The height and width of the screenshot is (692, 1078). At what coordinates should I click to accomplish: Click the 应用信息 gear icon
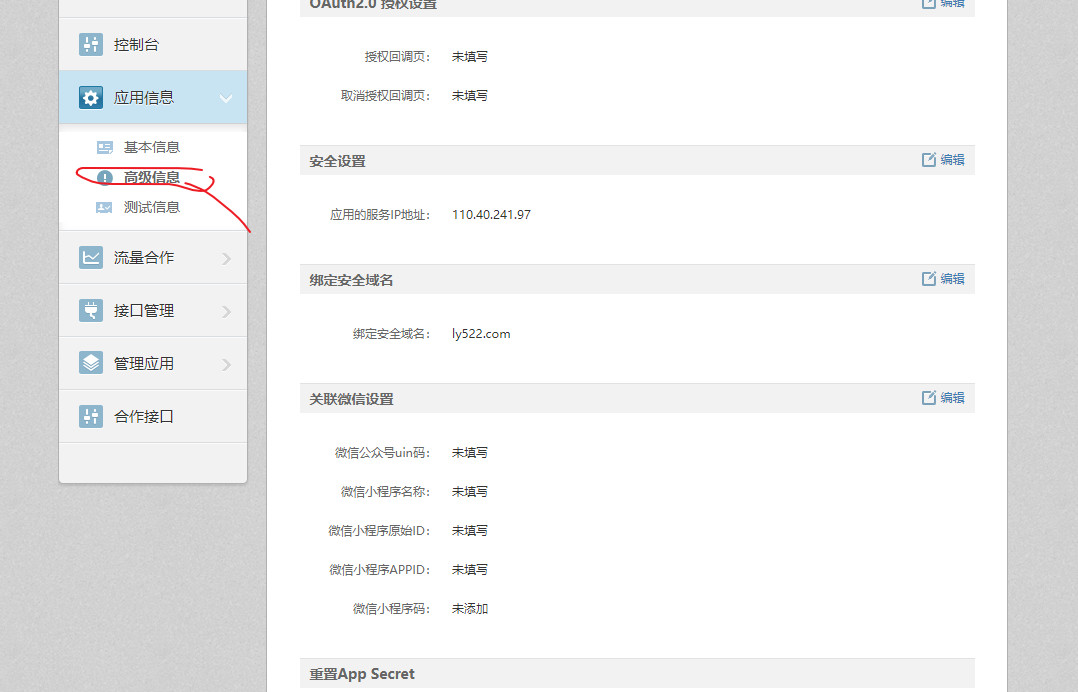(x=92, y=97)
